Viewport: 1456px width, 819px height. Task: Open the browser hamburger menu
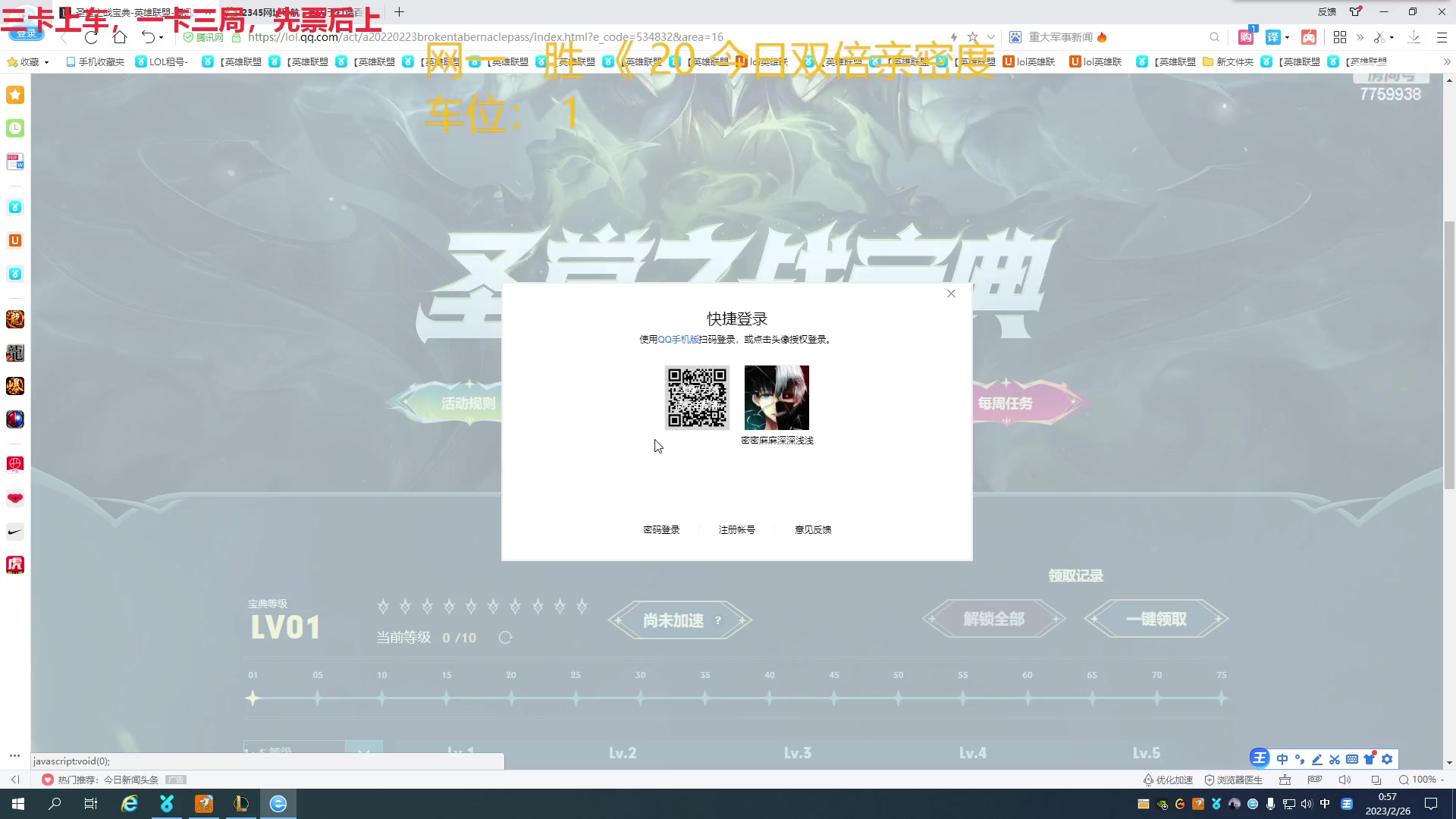(x=1442, y=37)
